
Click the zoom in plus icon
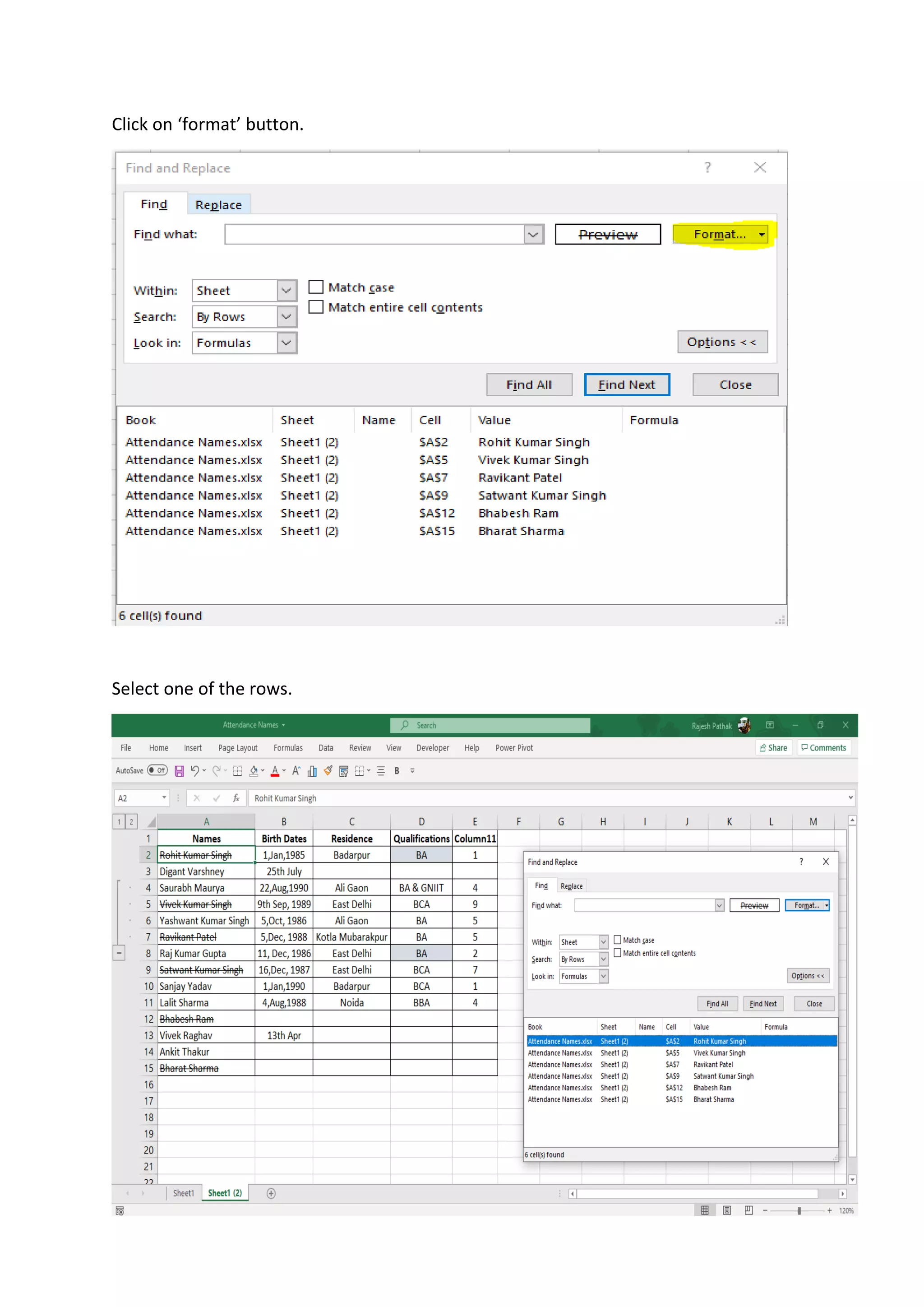click(x=830, y=1210)
